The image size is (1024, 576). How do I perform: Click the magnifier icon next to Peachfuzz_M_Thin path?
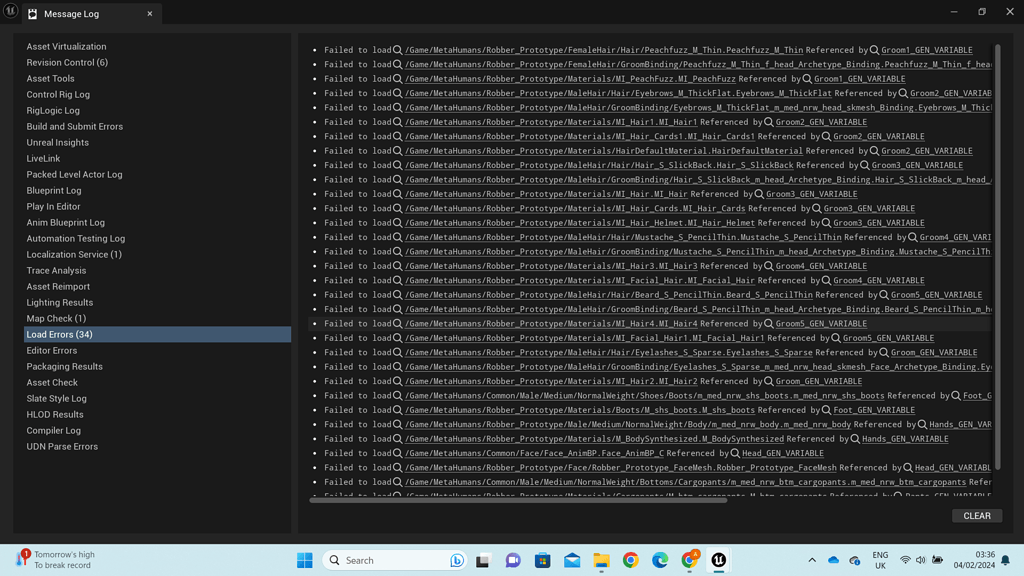click(x=399, y=48)
